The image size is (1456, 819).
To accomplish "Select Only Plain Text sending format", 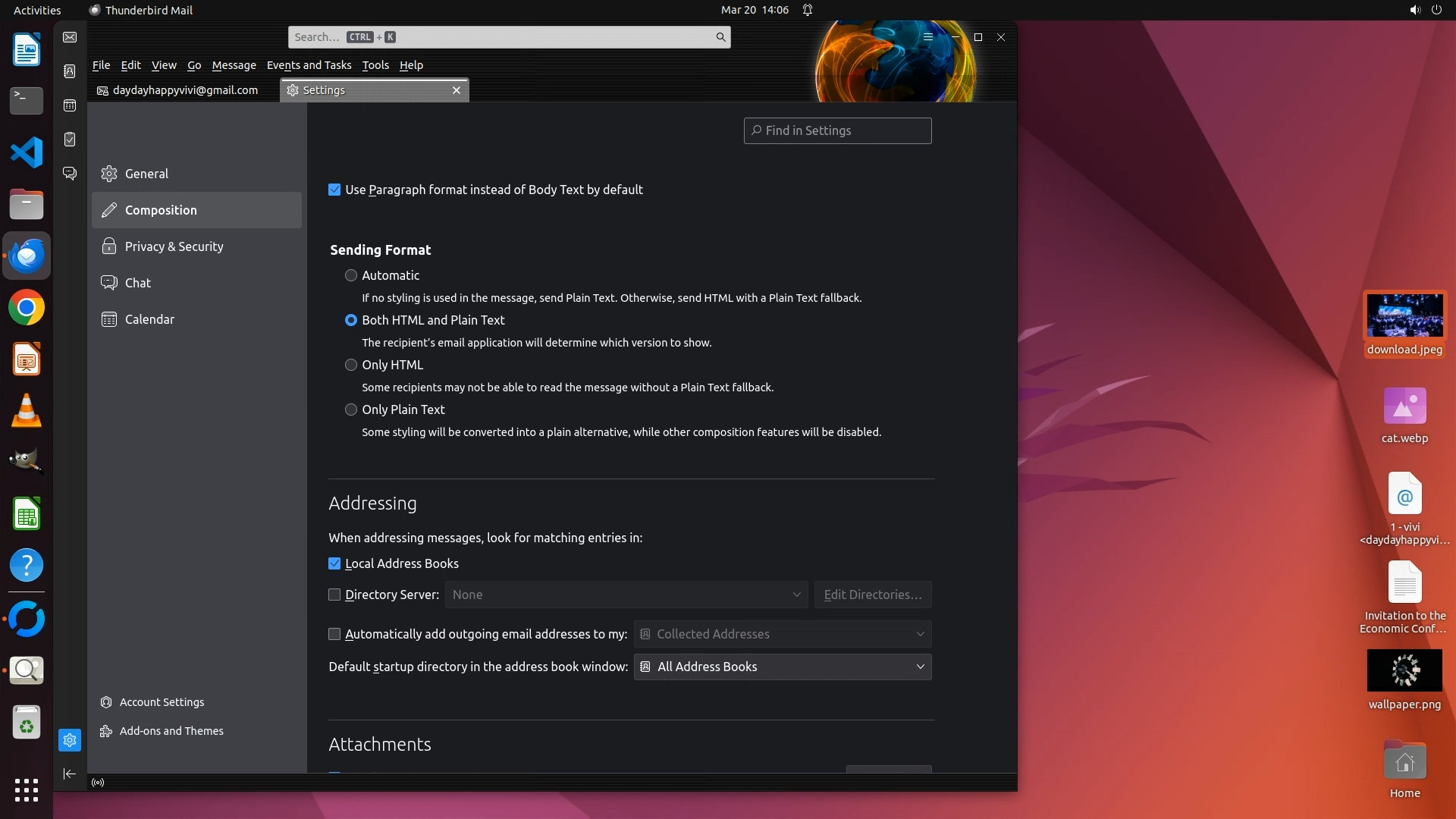I will tap(351, 409).
